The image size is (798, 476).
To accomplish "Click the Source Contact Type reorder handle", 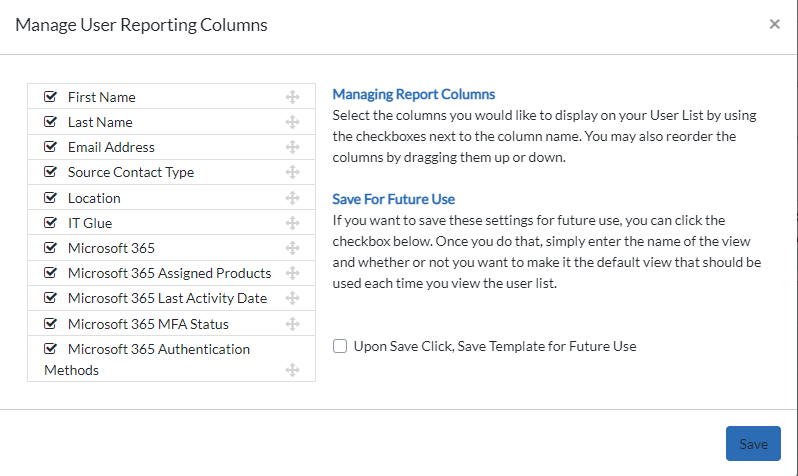I will [x=292, y=172].
